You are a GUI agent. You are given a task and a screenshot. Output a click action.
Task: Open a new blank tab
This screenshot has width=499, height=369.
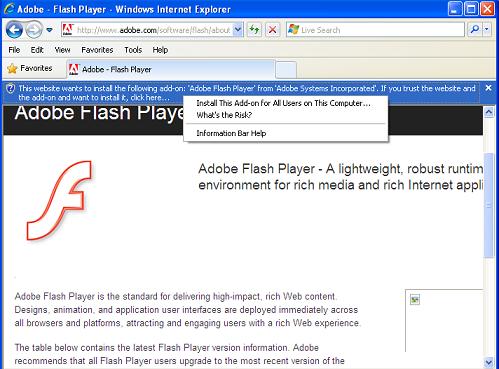[286, 70]
